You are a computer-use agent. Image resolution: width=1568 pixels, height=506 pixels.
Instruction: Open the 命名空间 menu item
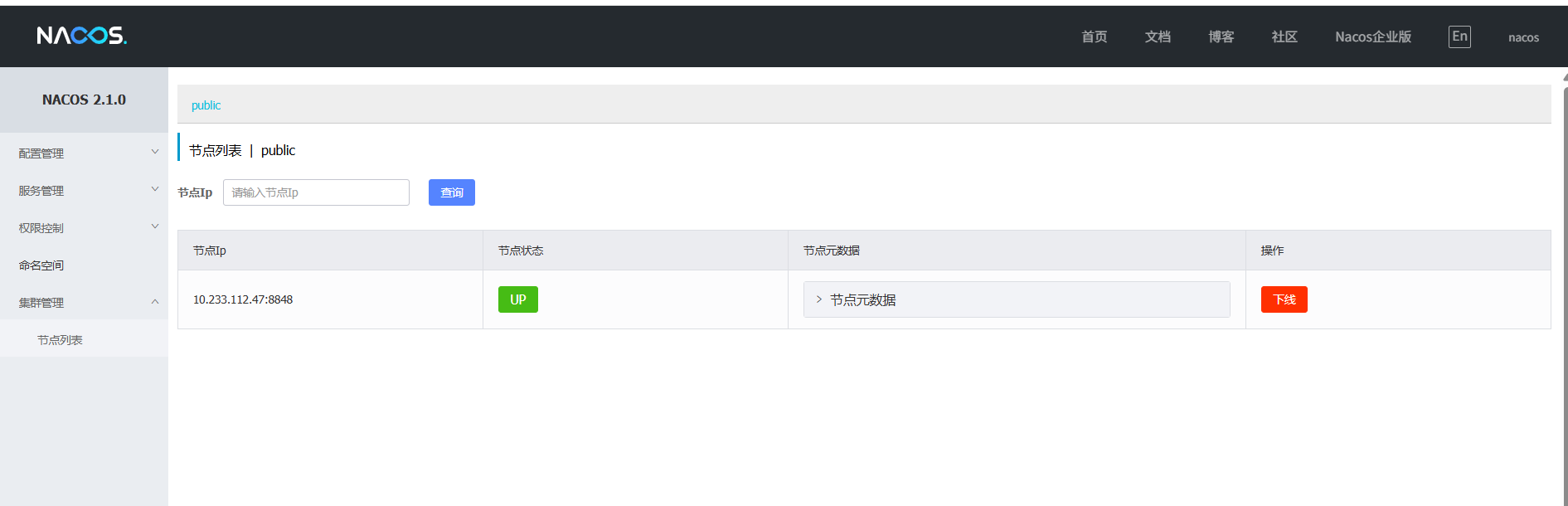pos(41,265)
